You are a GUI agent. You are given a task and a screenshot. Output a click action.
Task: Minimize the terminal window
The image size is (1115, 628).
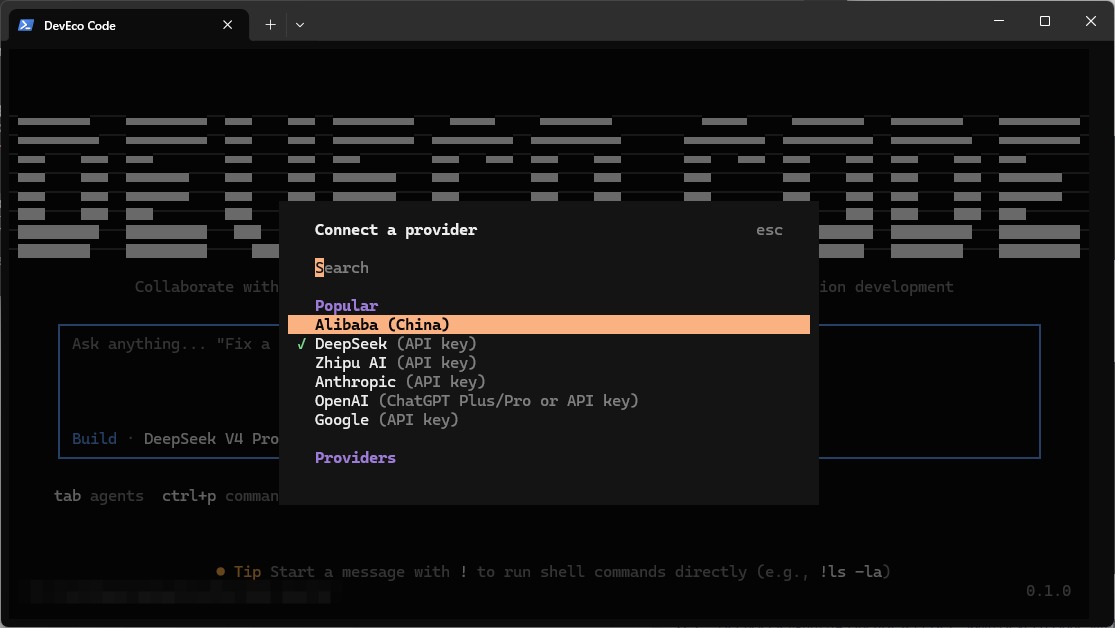[999, 21]
